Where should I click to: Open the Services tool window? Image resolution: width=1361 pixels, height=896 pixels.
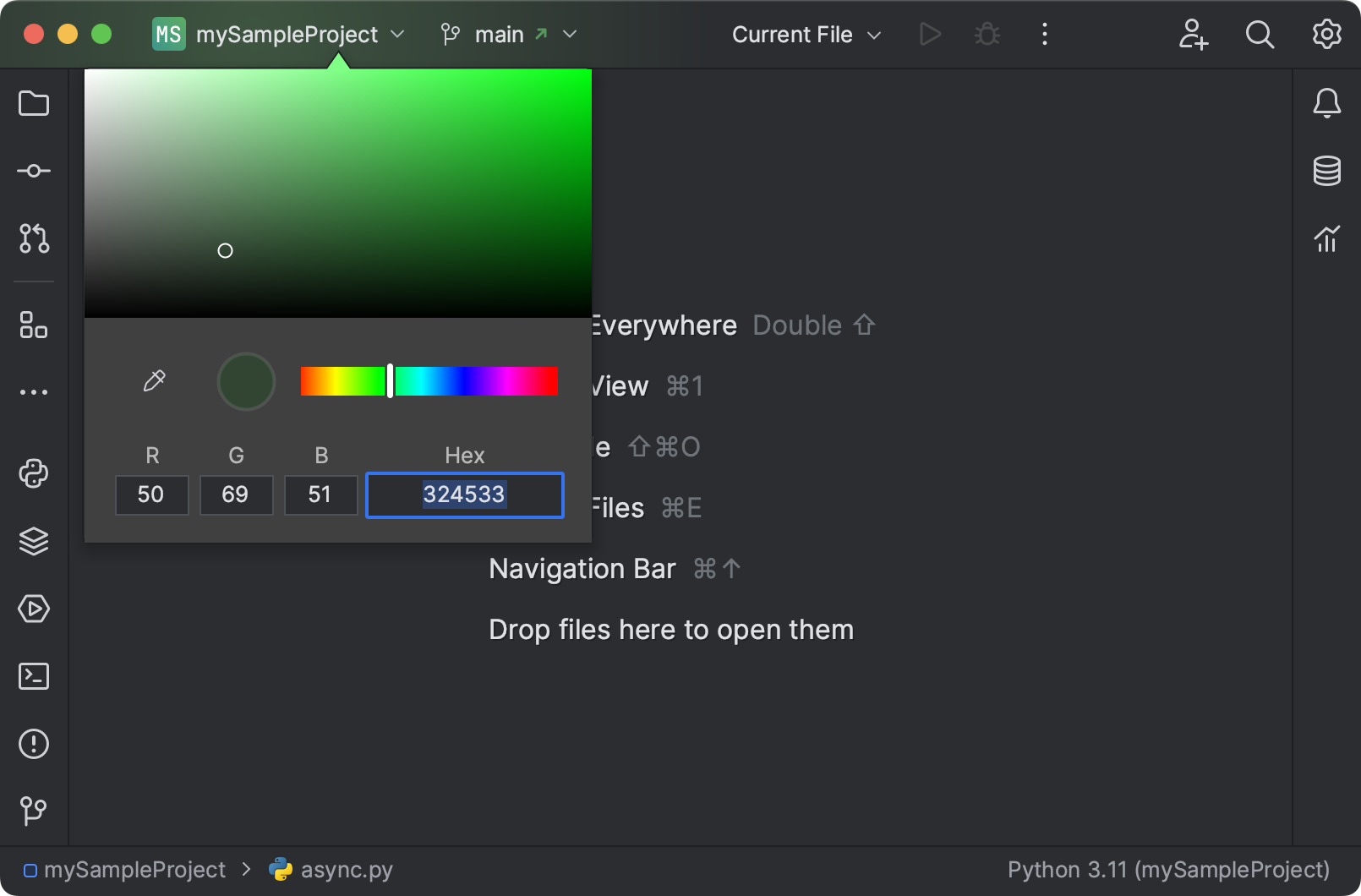coord(33,609)
